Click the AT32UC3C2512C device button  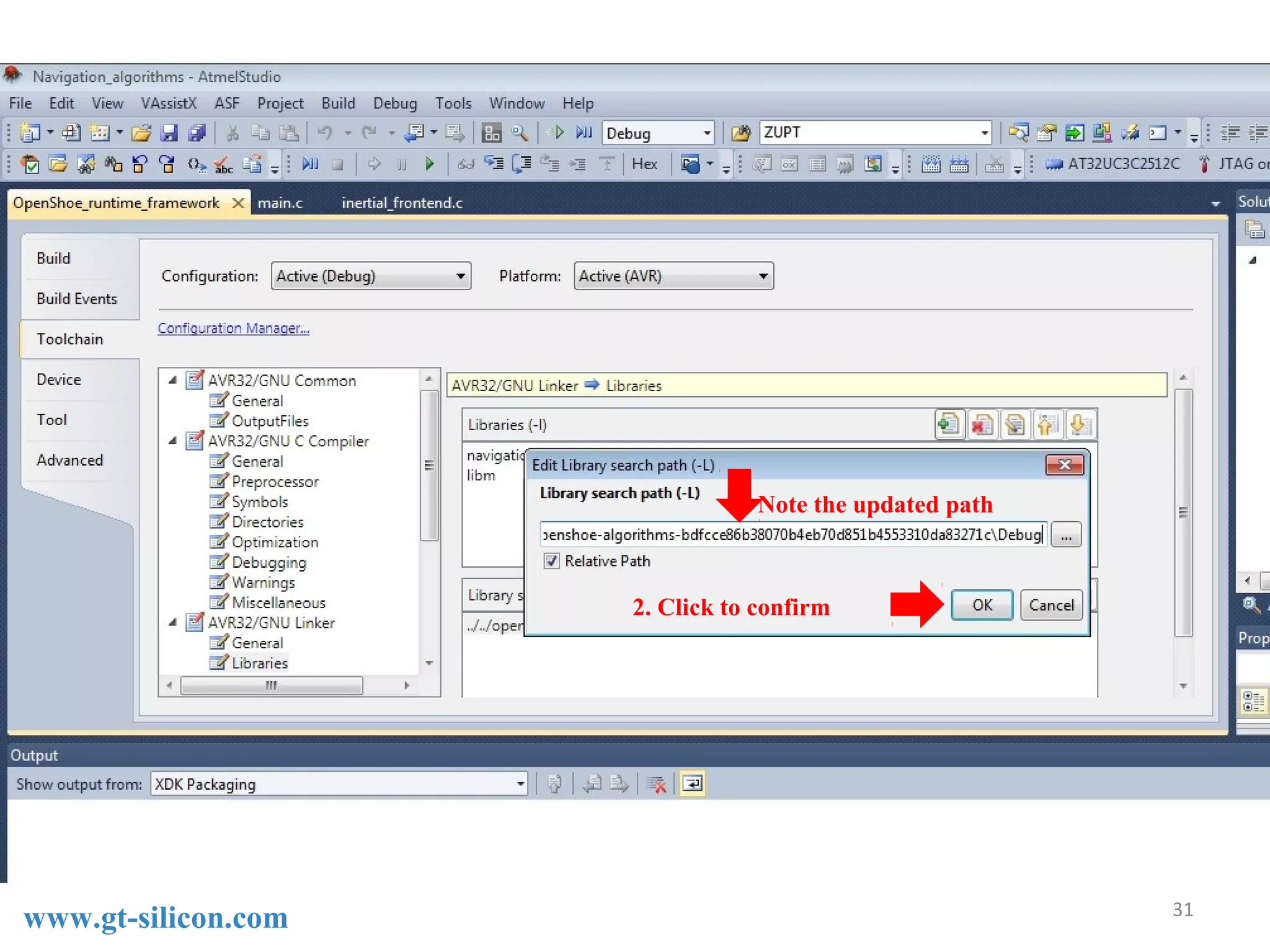coord(1112,164)
